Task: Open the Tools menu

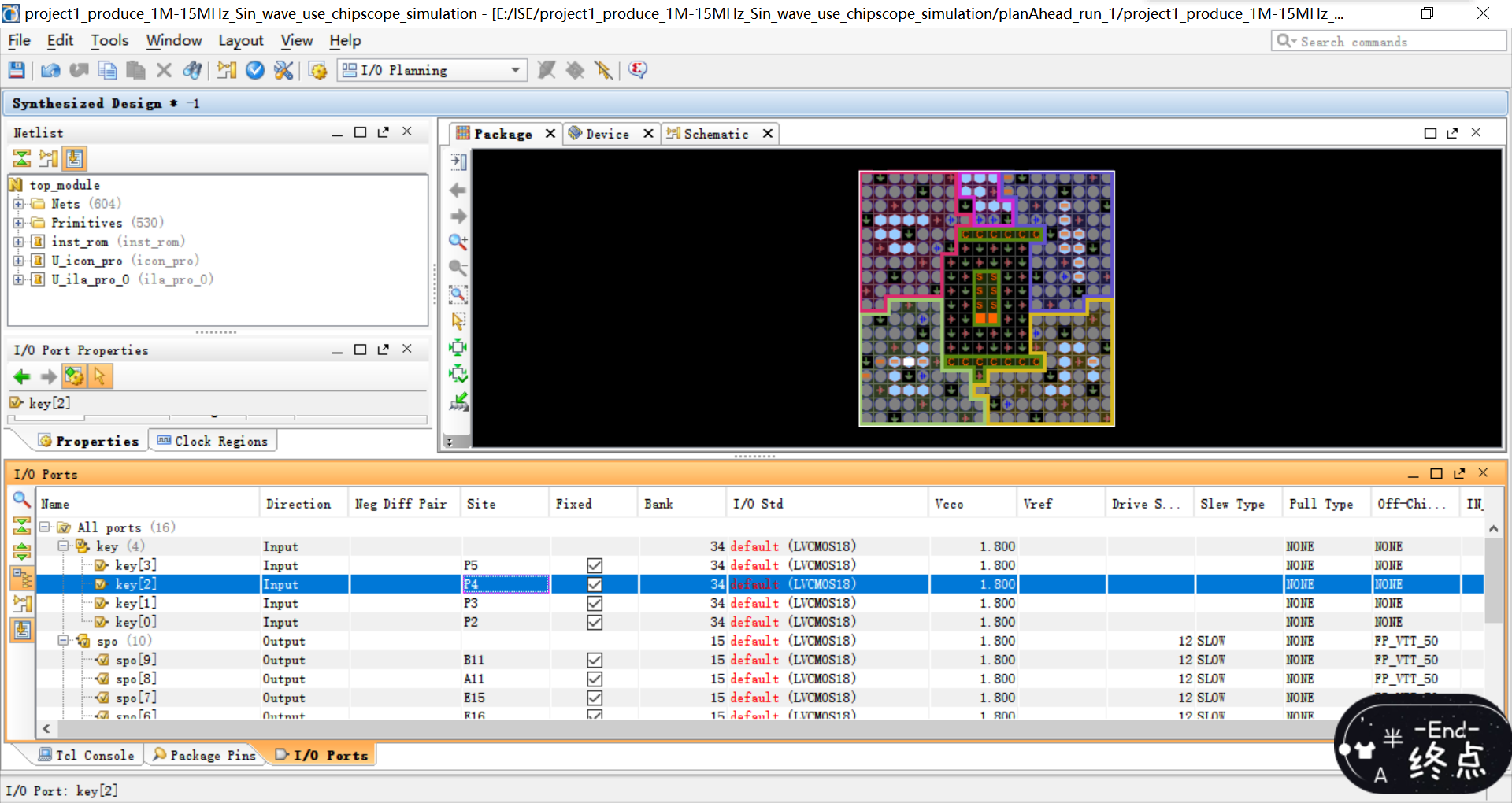Action: coord(109,40)
